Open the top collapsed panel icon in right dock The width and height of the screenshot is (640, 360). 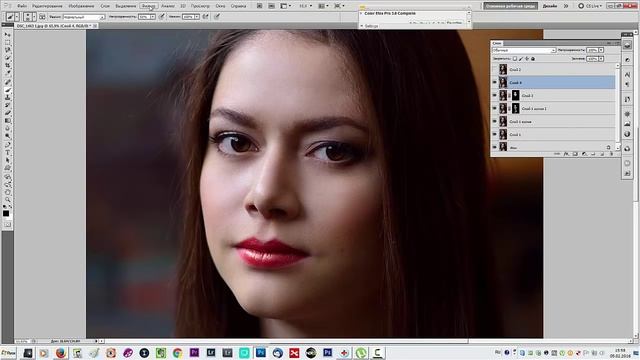point(627,45)
